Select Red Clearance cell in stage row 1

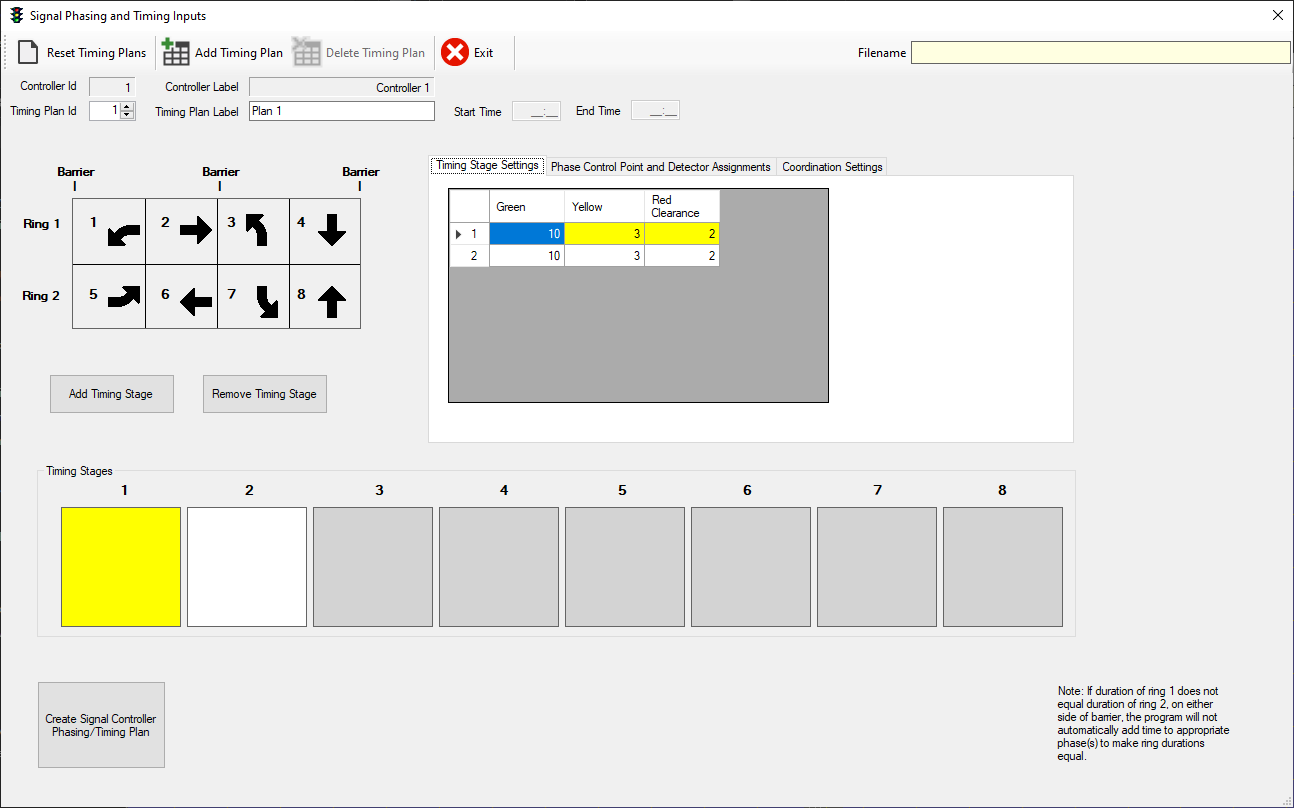[x=682, y=234]
